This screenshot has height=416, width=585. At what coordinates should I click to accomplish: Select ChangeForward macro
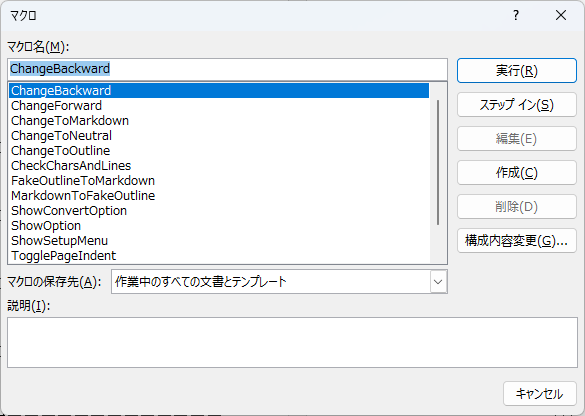pos(219,106)
